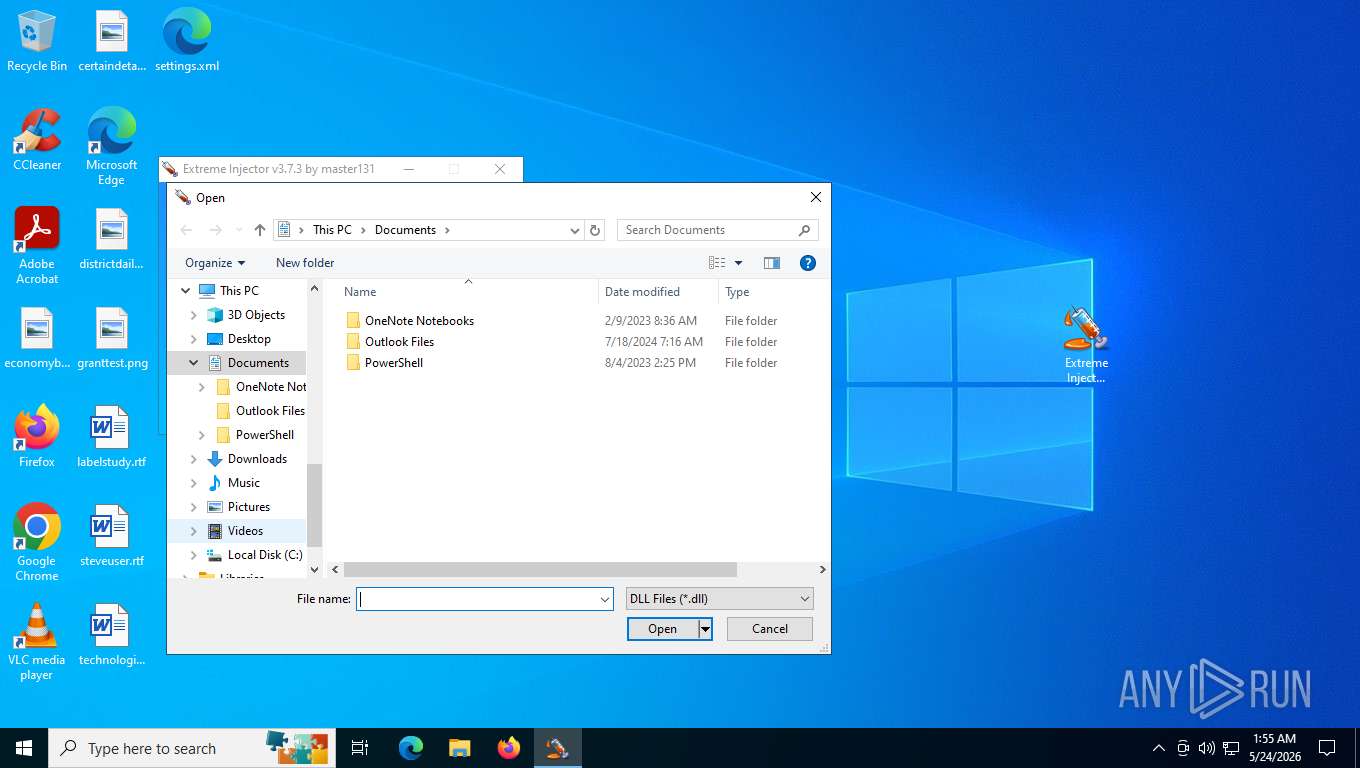Select Videos in the navigation tree
Viewport: 1360px width, 768px height.
pyautogui.click(x=245, y=531)
